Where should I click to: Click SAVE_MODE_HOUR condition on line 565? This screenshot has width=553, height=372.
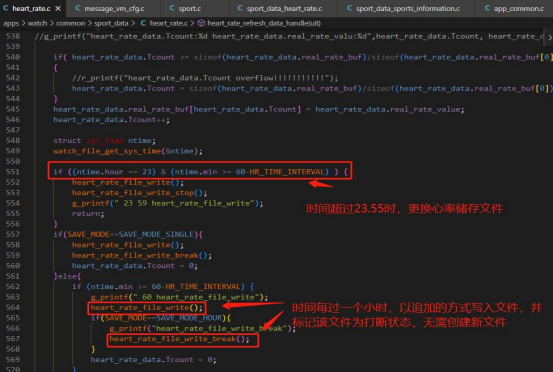pyautogui.click(x=160, y=318)
